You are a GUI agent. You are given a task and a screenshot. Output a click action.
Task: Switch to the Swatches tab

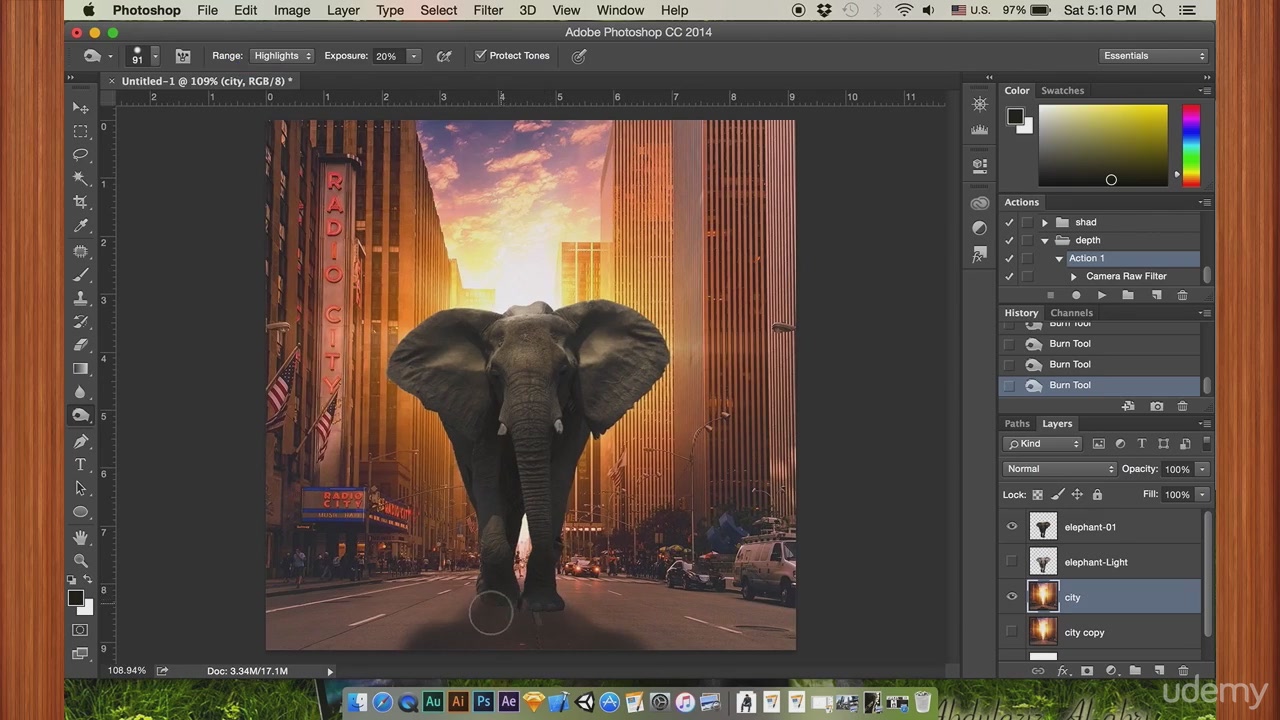(x=1062, y=91)
